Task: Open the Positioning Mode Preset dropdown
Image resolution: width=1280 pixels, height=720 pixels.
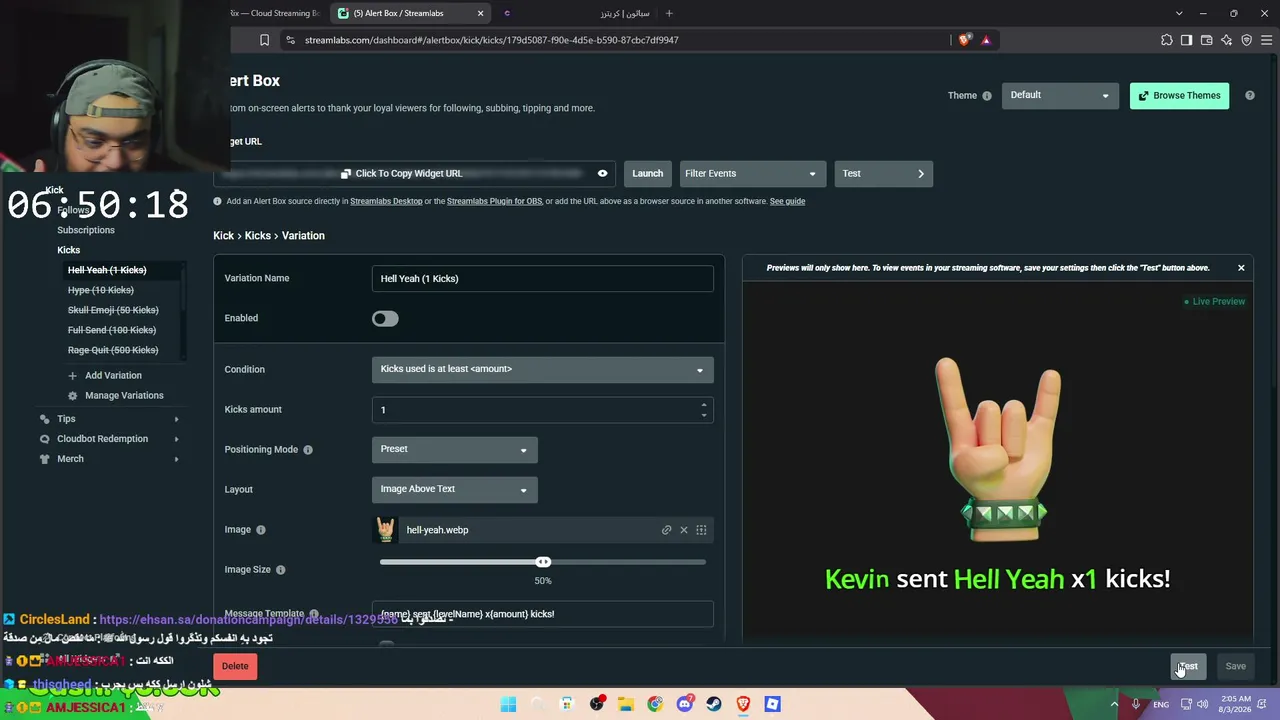Action: pos(455,450)
